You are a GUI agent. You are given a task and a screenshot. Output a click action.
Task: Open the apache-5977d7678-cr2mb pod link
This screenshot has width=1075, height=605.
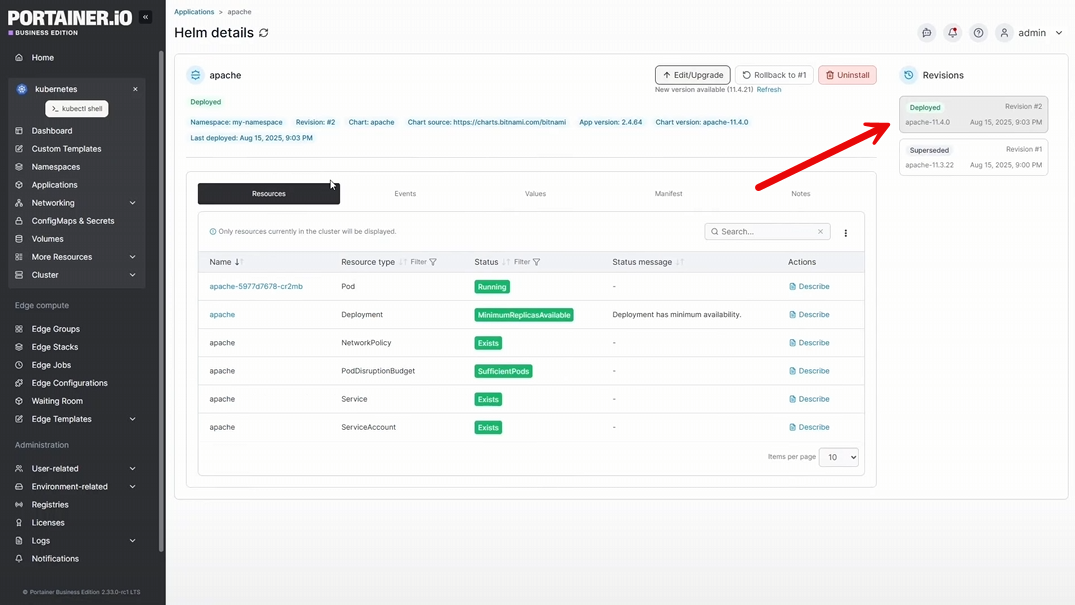click(256, 287)
